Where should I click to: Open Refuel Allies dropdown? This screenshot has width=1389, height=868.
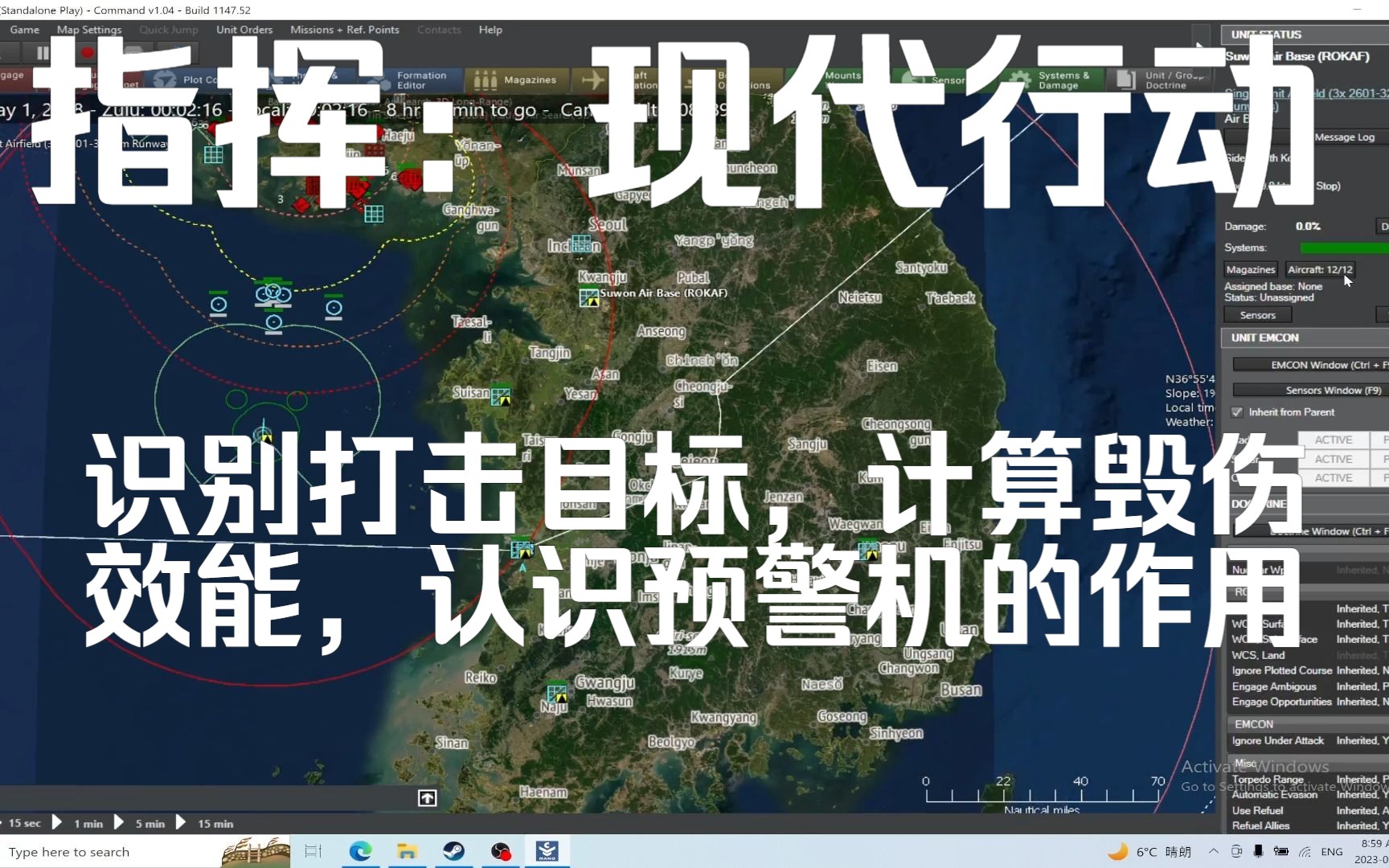[x=1362, y=825]
